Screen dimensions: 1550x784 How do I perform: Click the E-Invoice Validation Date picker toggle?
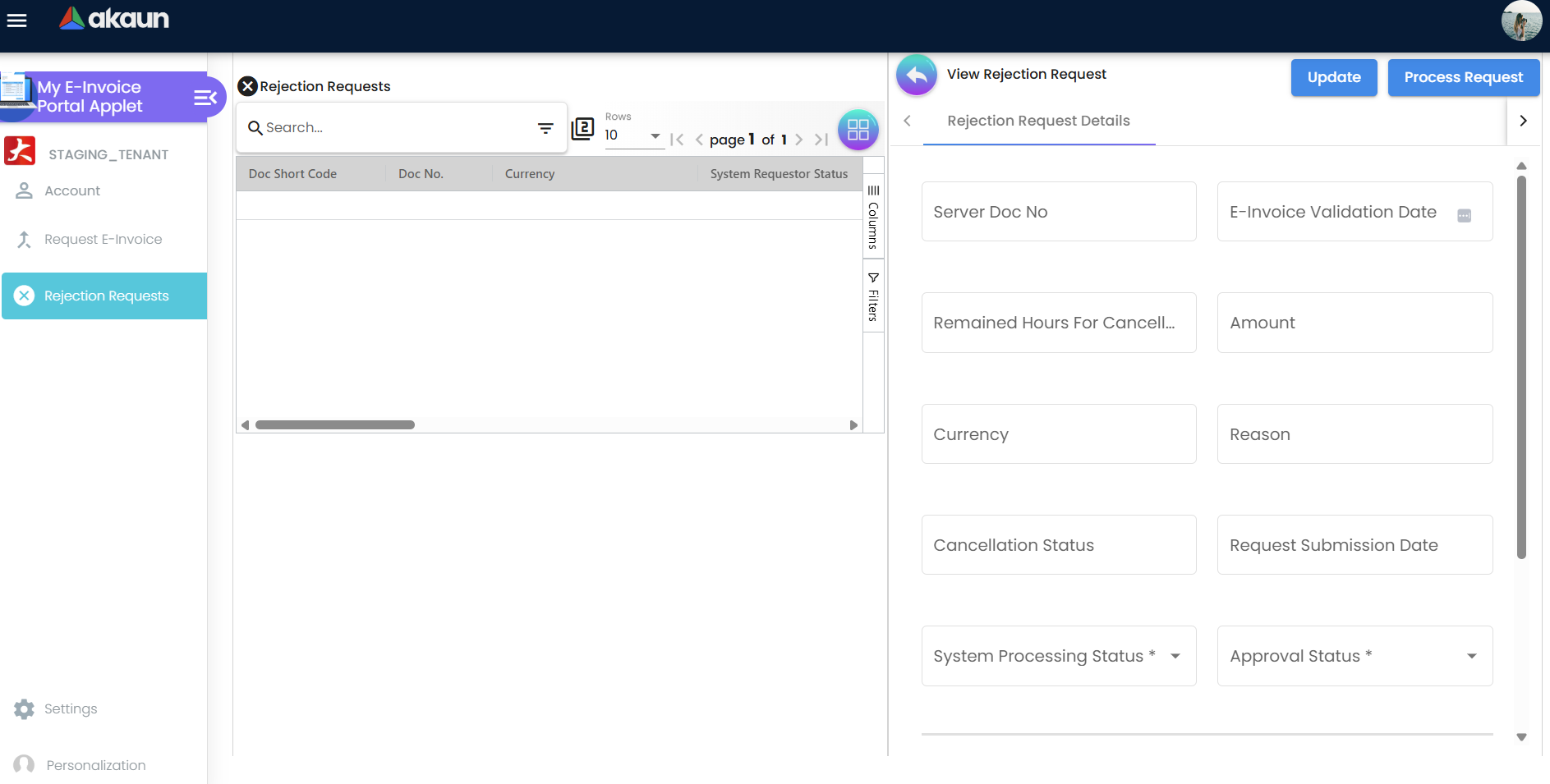click(x=1465, y=215)
